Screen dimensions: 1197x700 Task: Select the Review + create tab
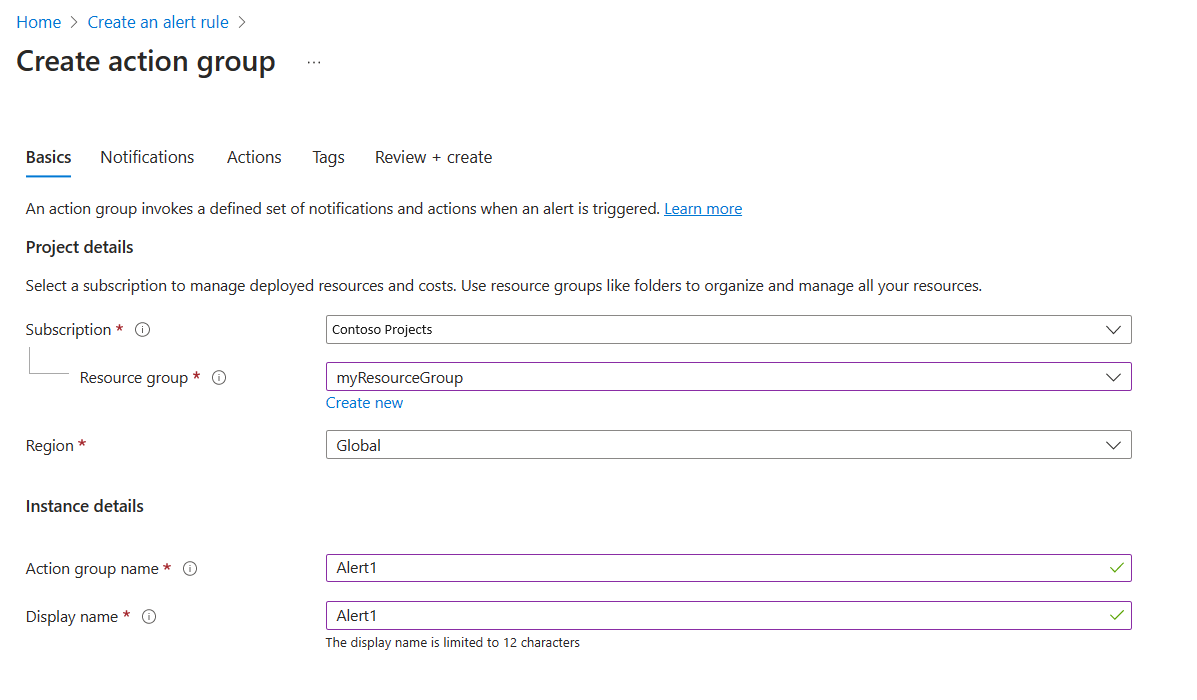pyautogui.click(x=433, y=157)
